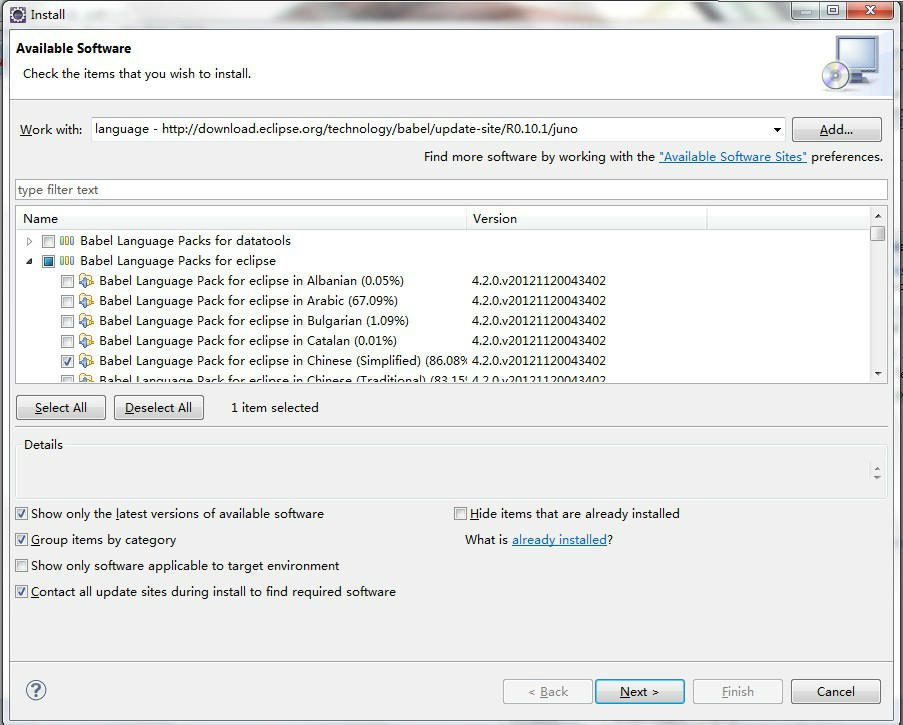
Task: Click the software list scrollbar thumb
Action: pos(878,234)
